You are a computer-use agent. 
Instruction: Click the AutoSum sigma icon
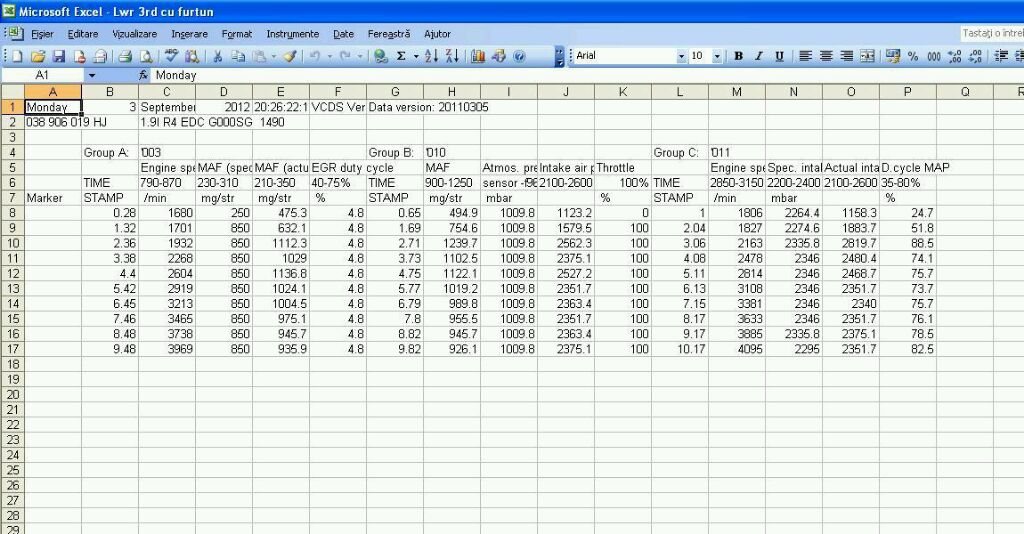tap(401, 57)
